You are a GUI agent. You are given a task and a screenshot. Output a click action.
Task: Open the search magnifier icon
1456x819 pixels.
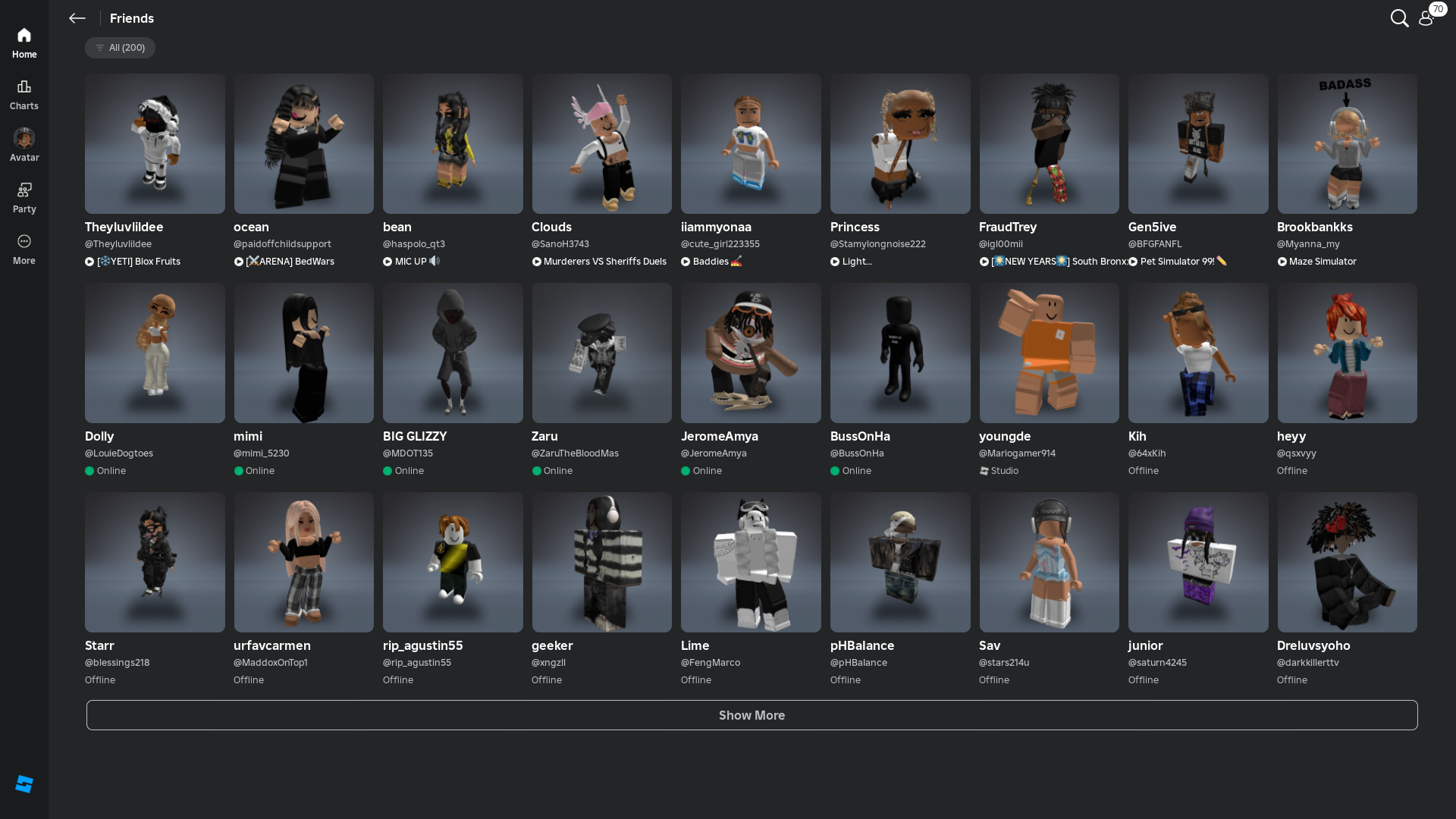point(1399,18)
